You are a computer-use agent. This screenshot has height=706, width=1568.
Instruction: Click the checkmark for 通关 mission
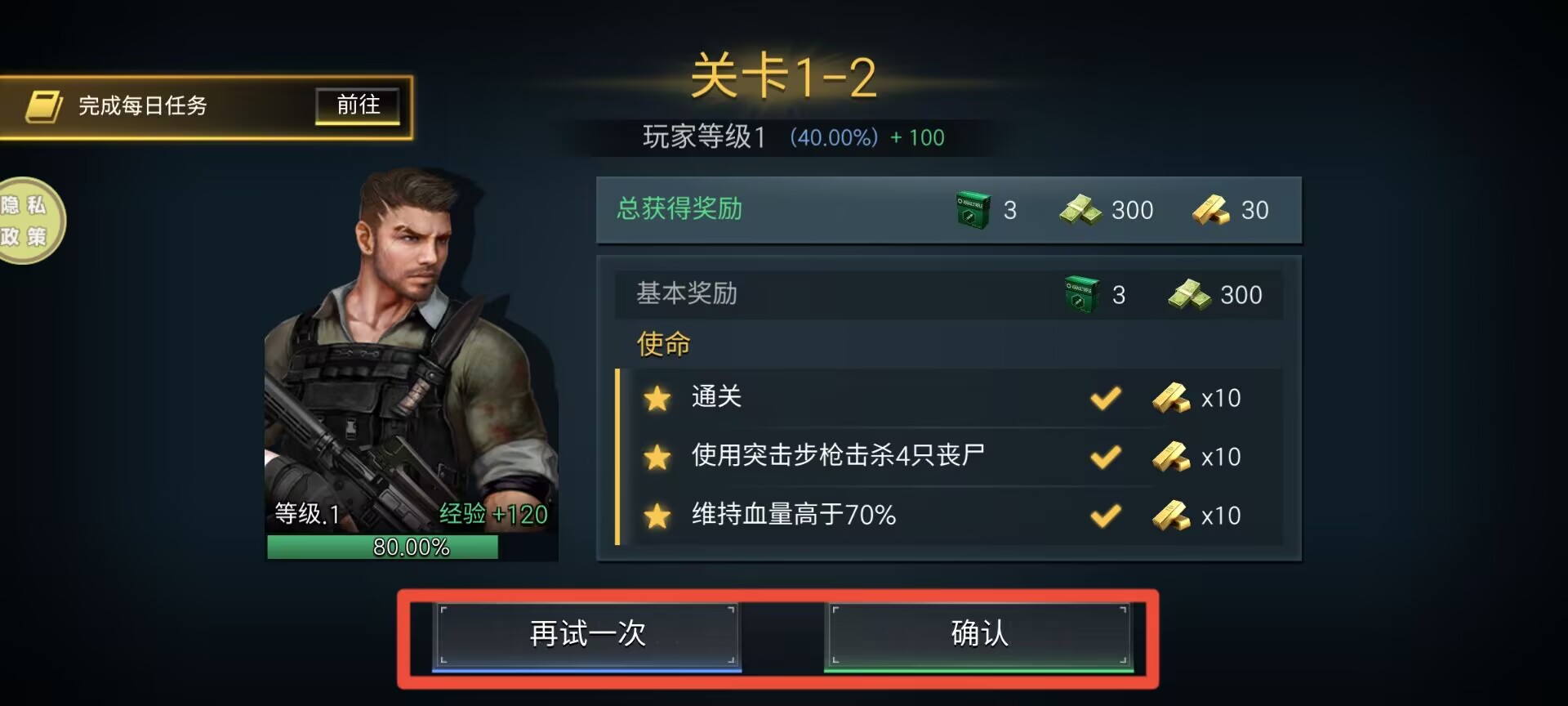(1106, 398)
